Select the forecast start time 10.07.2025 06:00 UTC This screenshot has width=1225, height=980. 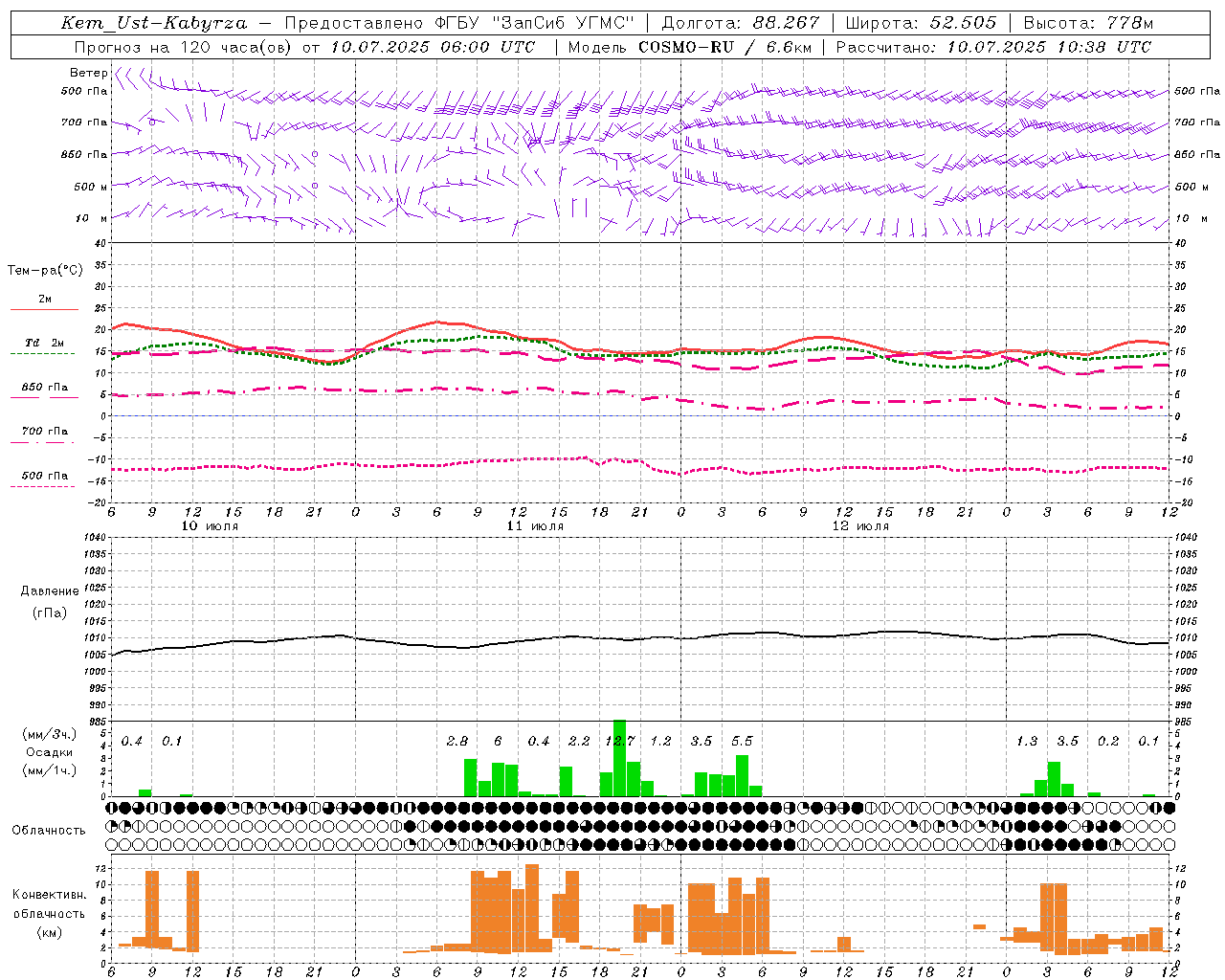[433, 47]
